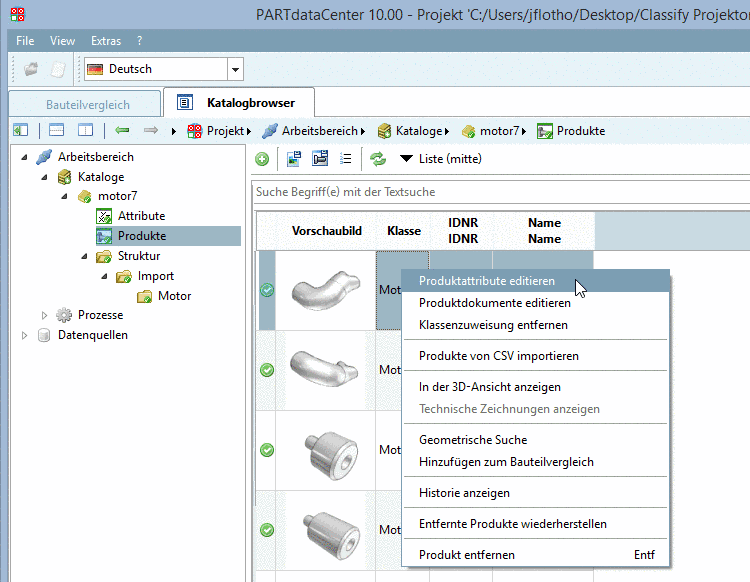Click the second export image toolbar icon
The width and height of the screenshot is (750, 582).
[x=320, y=158]
